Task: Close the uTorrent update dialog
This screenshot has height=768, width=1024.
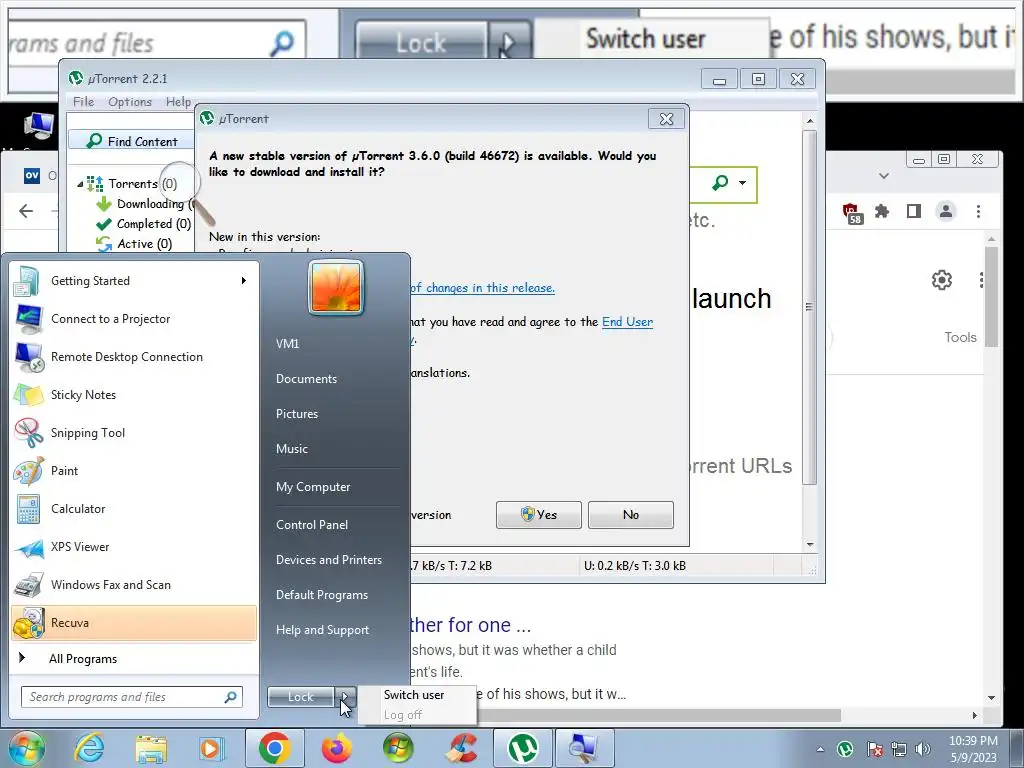Action: pyautogui.click(x=666, y=119)
